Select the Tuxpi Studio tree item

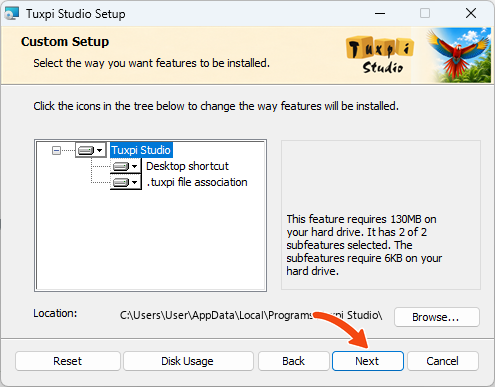coord(141,150)
